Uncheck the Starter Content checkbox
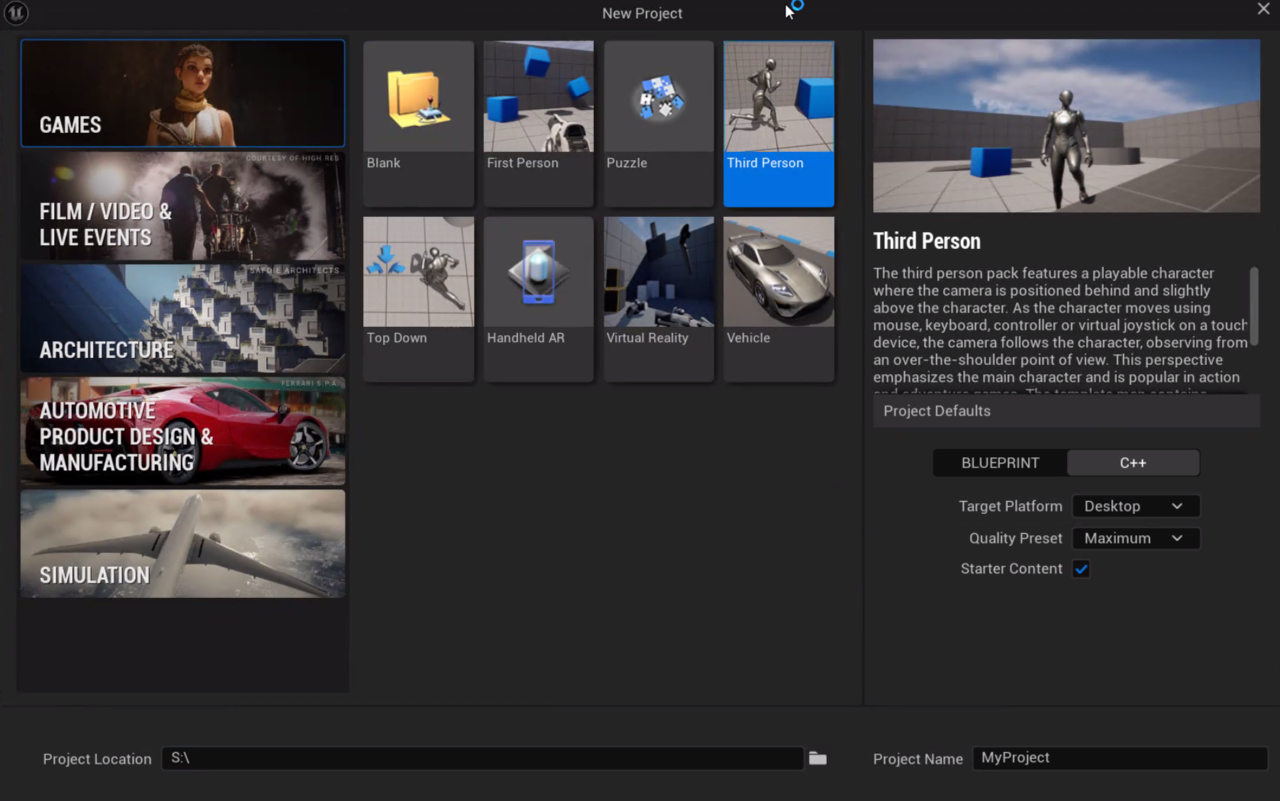 1081,568
